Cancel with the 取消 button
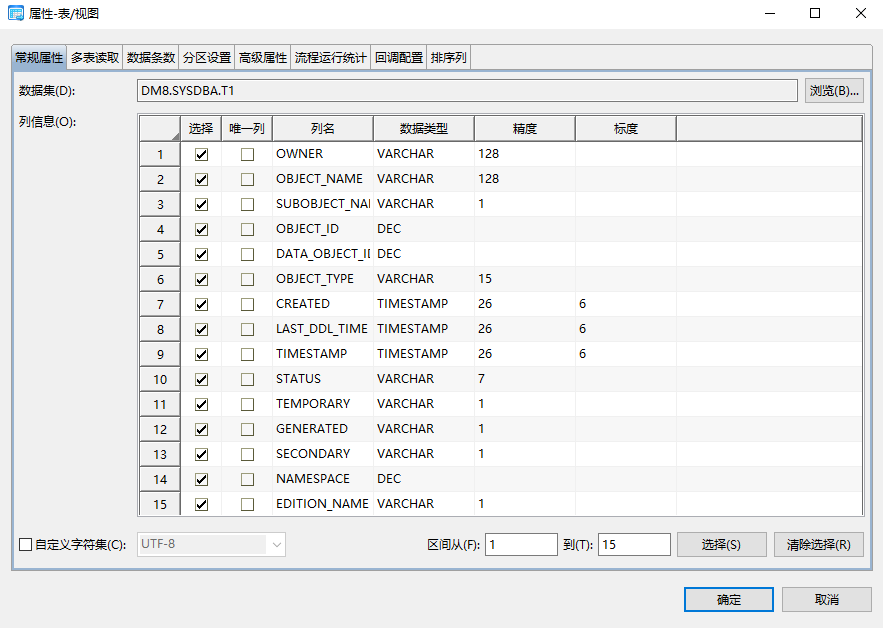This screenshot has width=883, height=628. (x=827, y=599)
